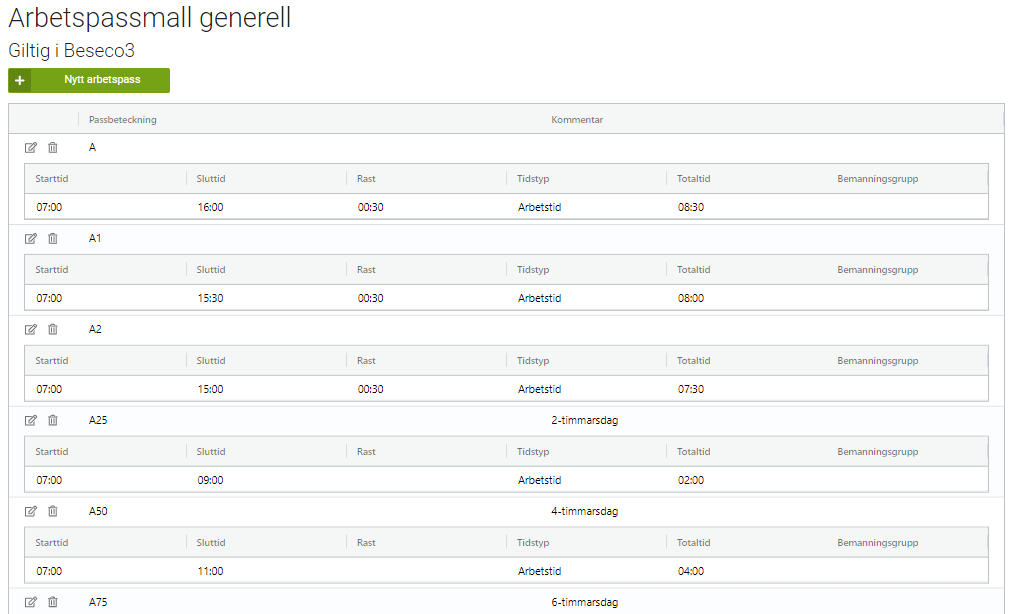Click the Totaltid 08:00 cell for A1
This screenshot has width=1013, height=614.
[691, 299]
